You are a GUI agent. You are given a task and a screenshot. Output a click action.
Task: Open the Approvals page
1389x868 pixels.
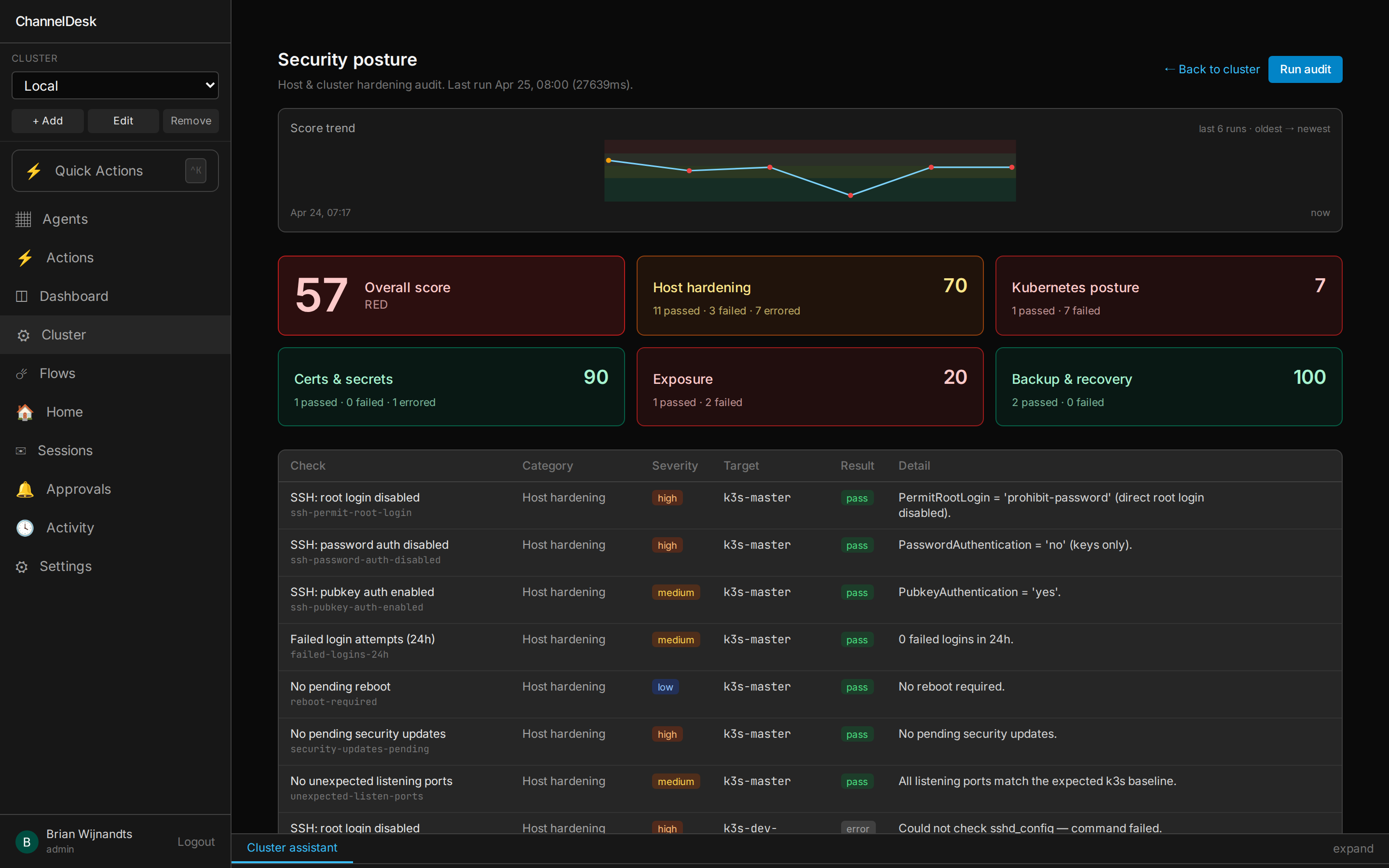click(x=115, y=489)
